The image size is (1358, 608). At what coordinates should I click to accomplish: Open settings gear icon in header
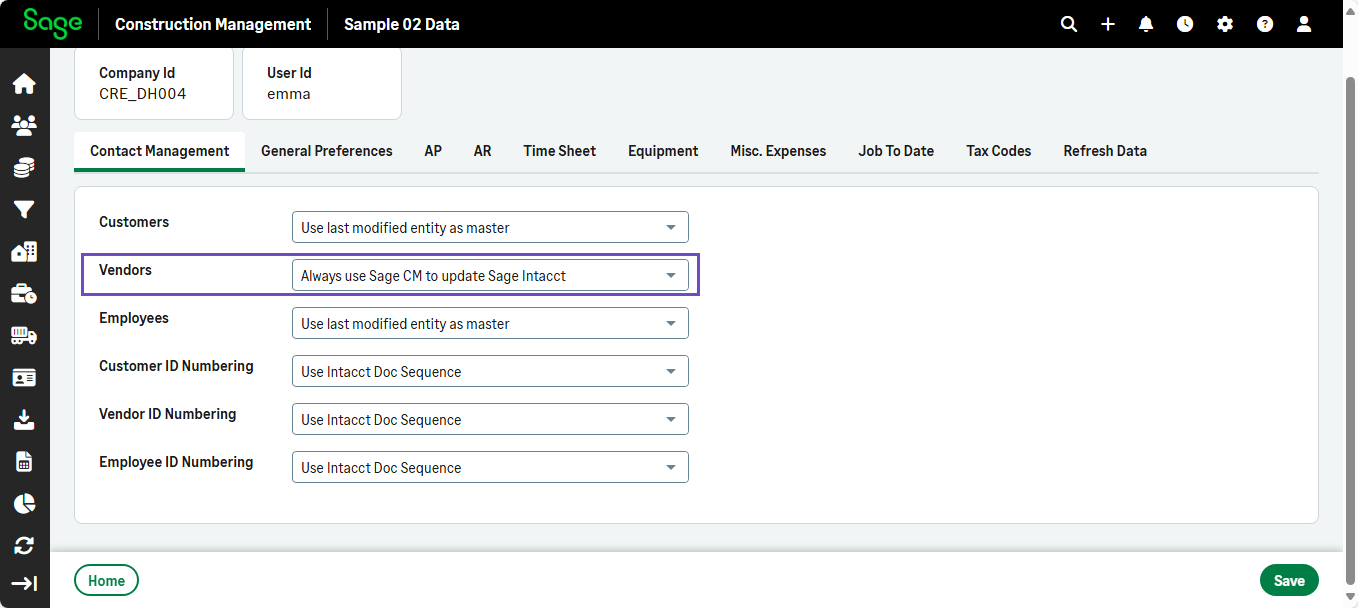(1225, 24)
